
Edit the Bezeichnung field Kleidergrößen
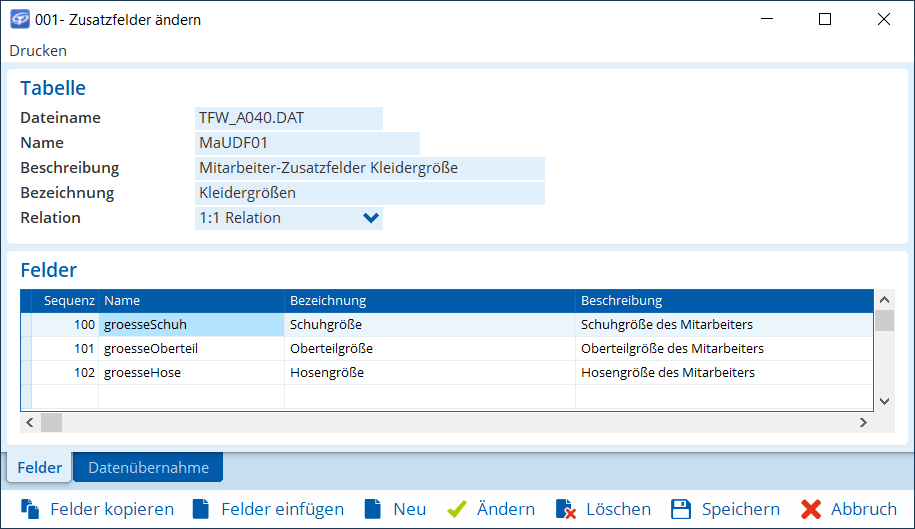(x=369, y=193)
